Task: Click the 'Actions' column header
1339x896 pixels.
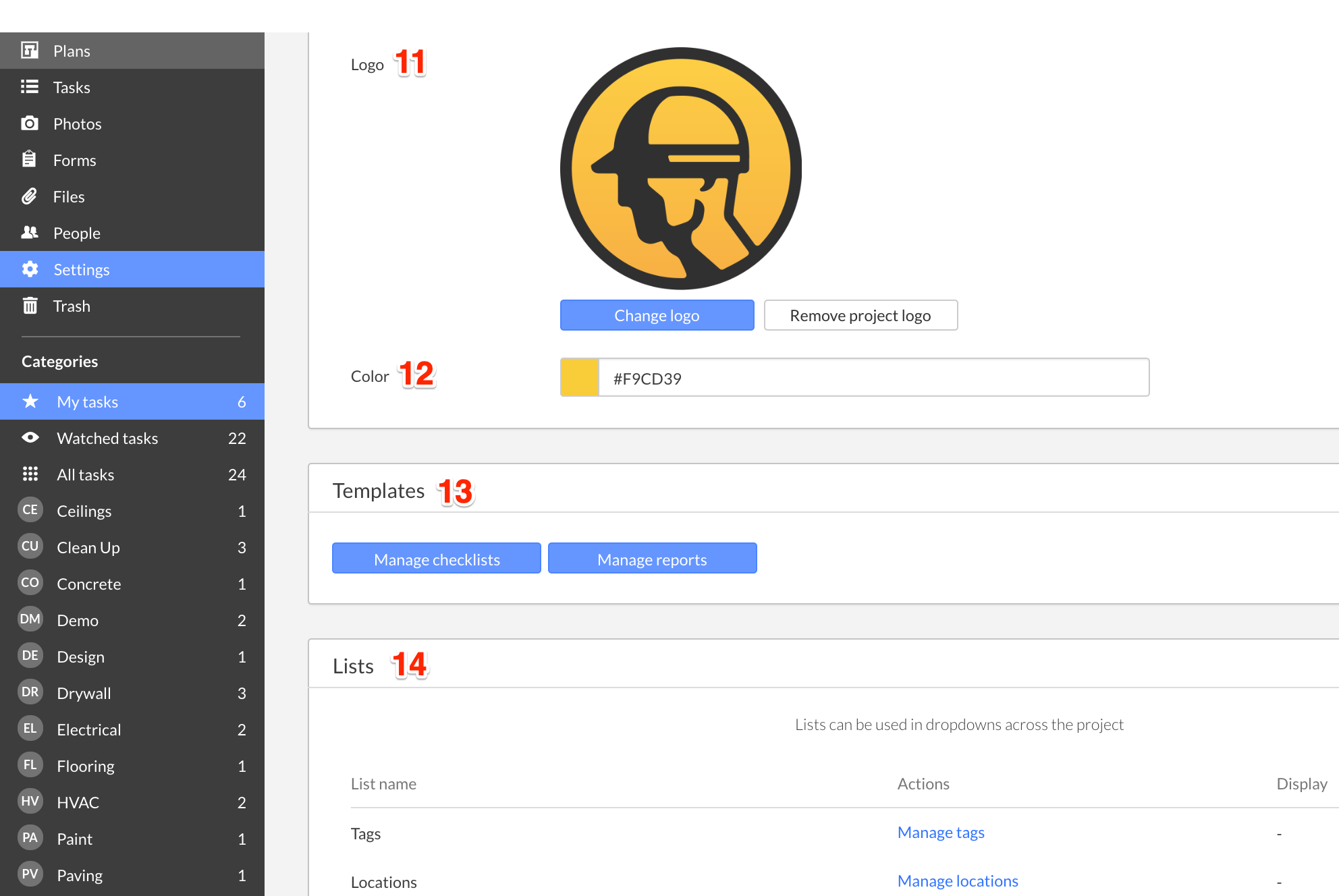Action: click(923, 784)
